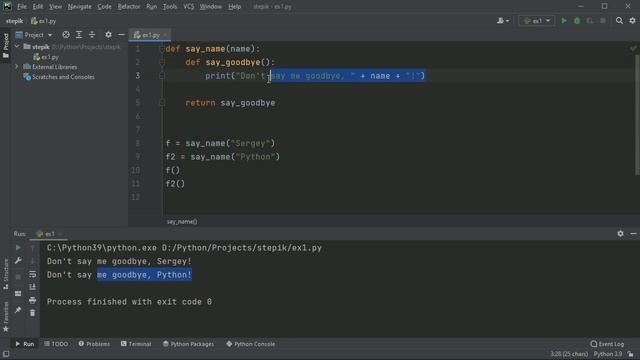Clear the Run console with the trash icon
The image size is (640, 360).
[33, 313]
